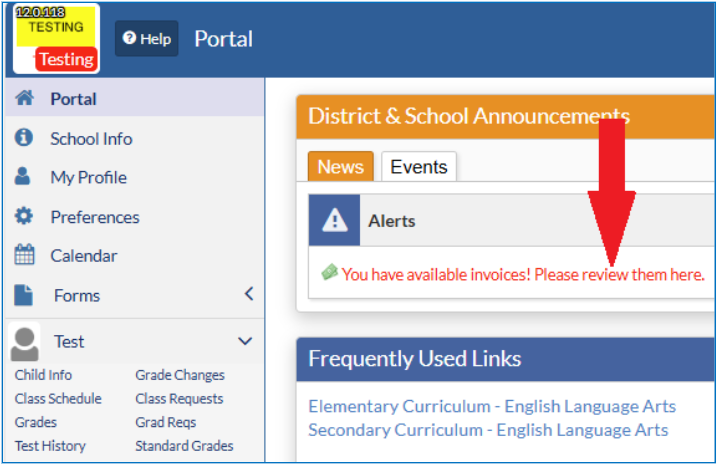Open Class Schedule under Test
Viewport: 717px width, 465px height.
click(x=58, y=399)
